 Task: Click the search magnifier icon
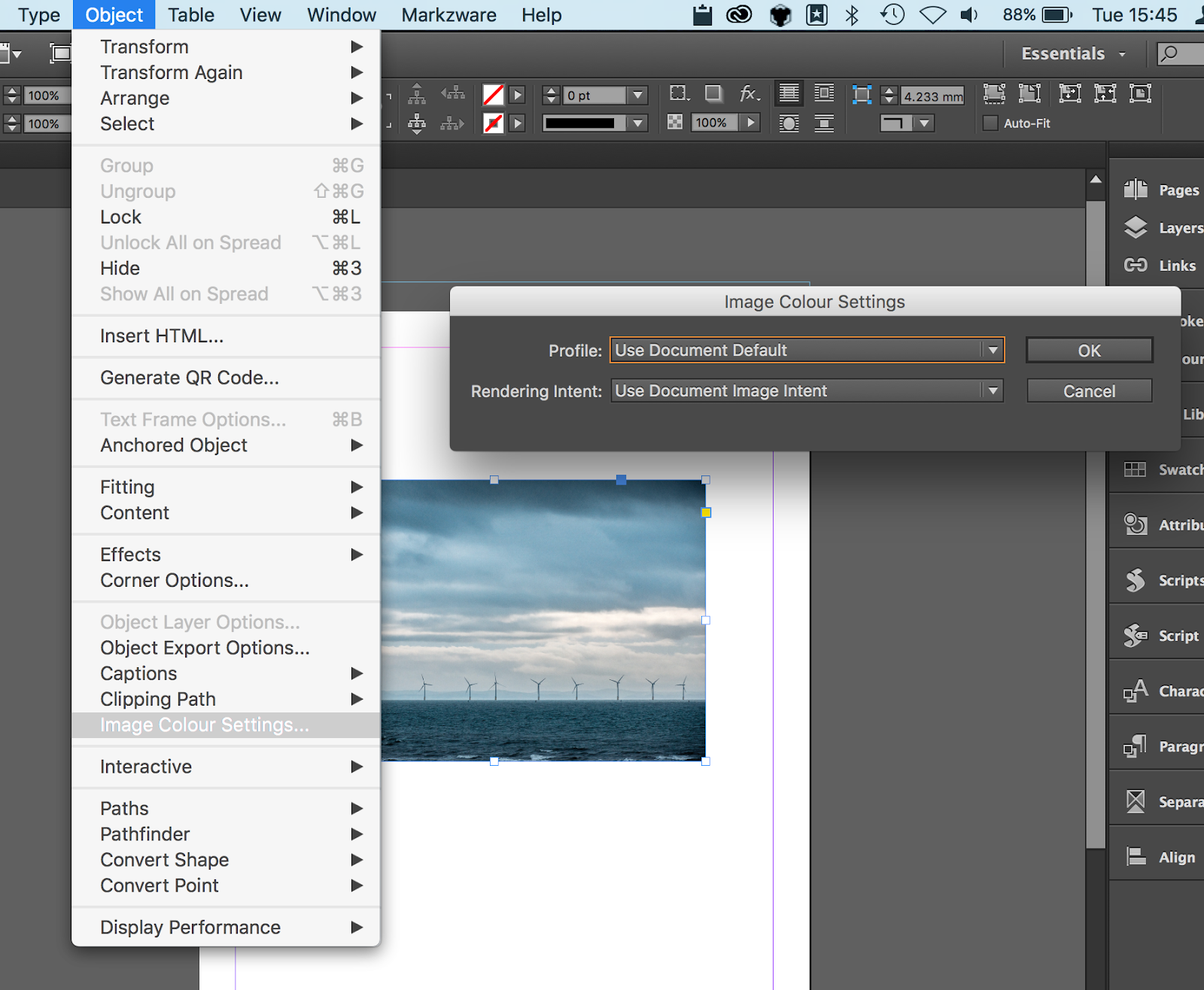tap(1169, 53)
